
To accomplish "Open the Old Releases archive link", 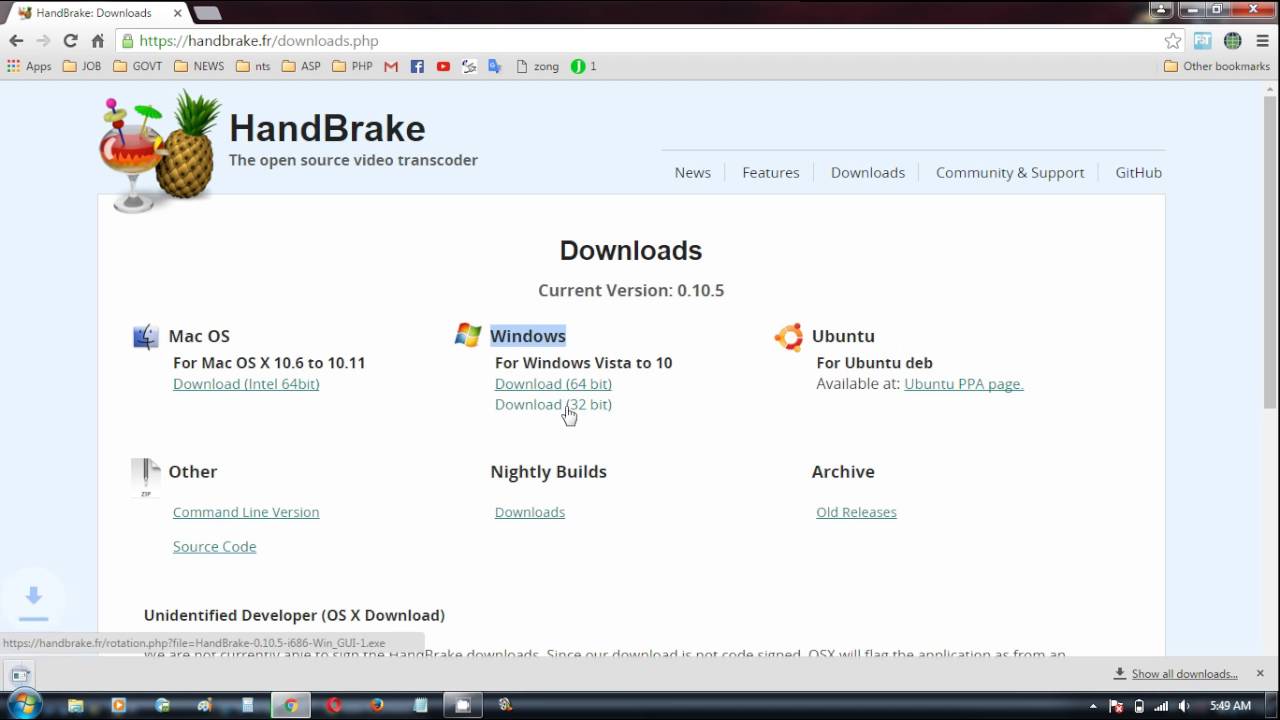I will pyautogui.click(x=856, y=512).
